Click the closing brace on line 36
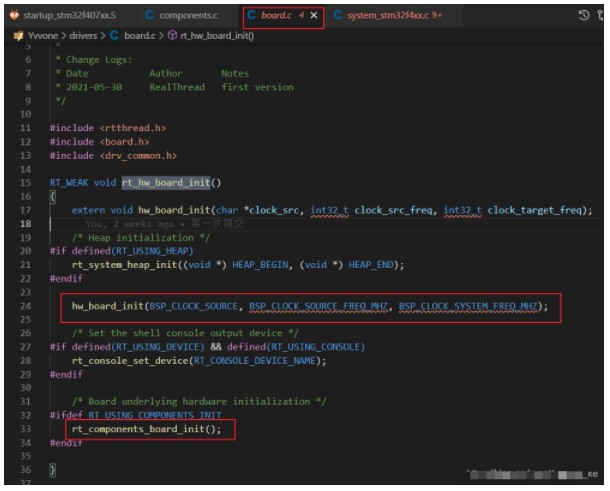The image size is (610, 491). [x=52, y=470]
